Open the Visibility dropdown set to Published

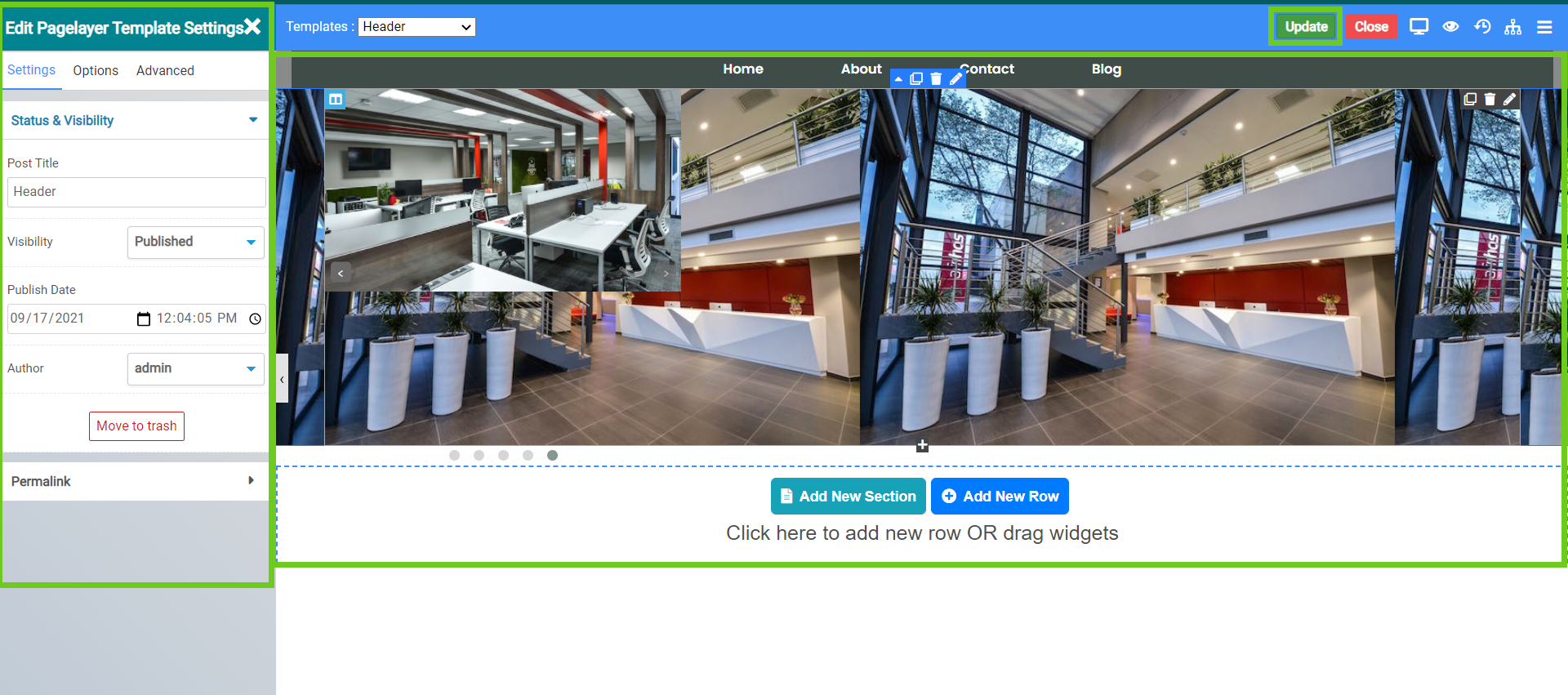click(196, 243)
